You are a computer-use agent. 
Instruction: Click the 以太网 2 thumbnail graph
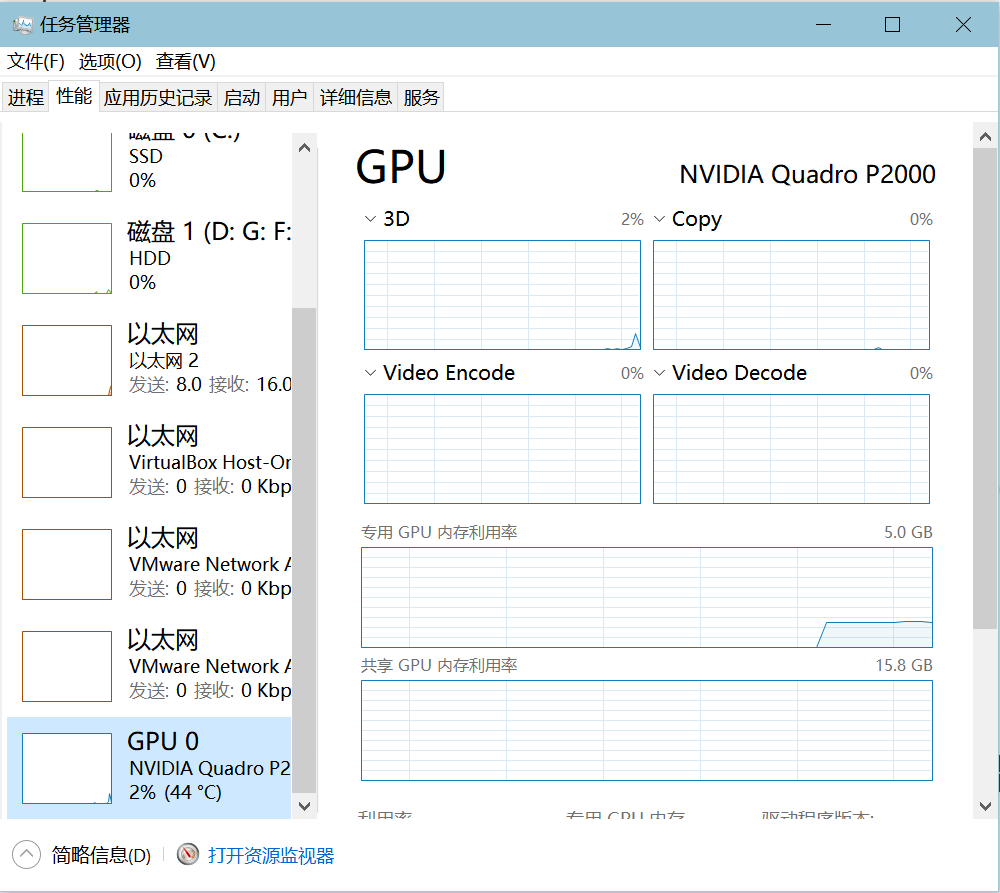pyautogui.click(x=67, y=360)
